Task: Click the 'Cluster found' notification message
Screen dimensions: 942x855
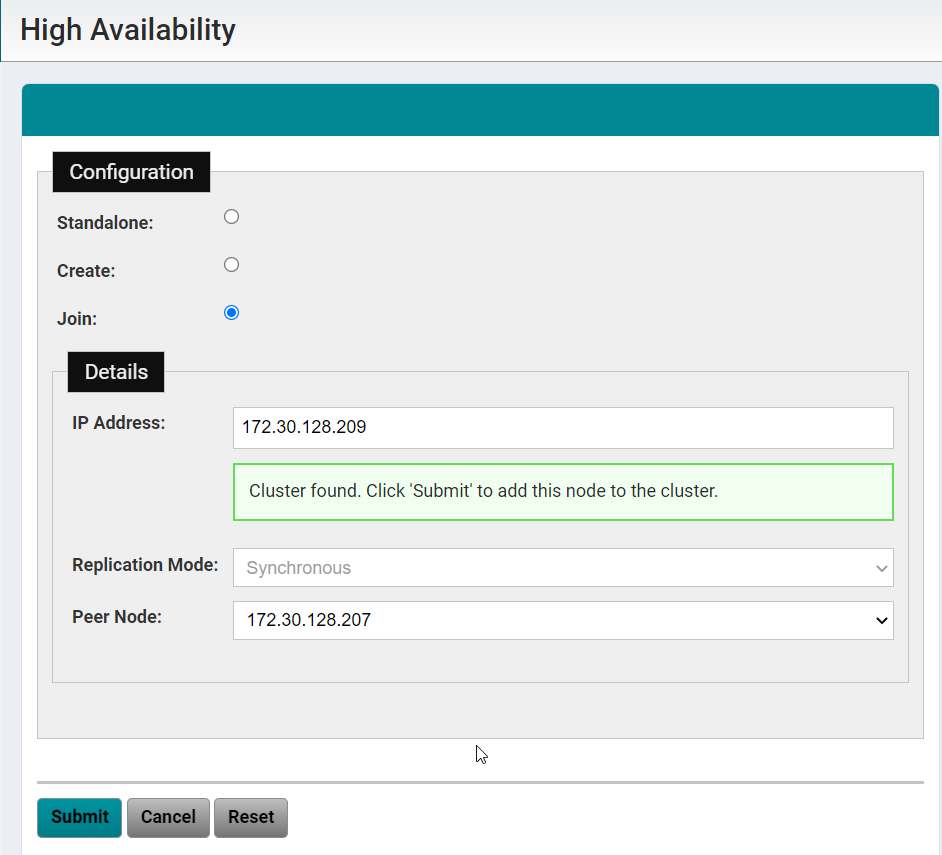Action: pos(562,492)
